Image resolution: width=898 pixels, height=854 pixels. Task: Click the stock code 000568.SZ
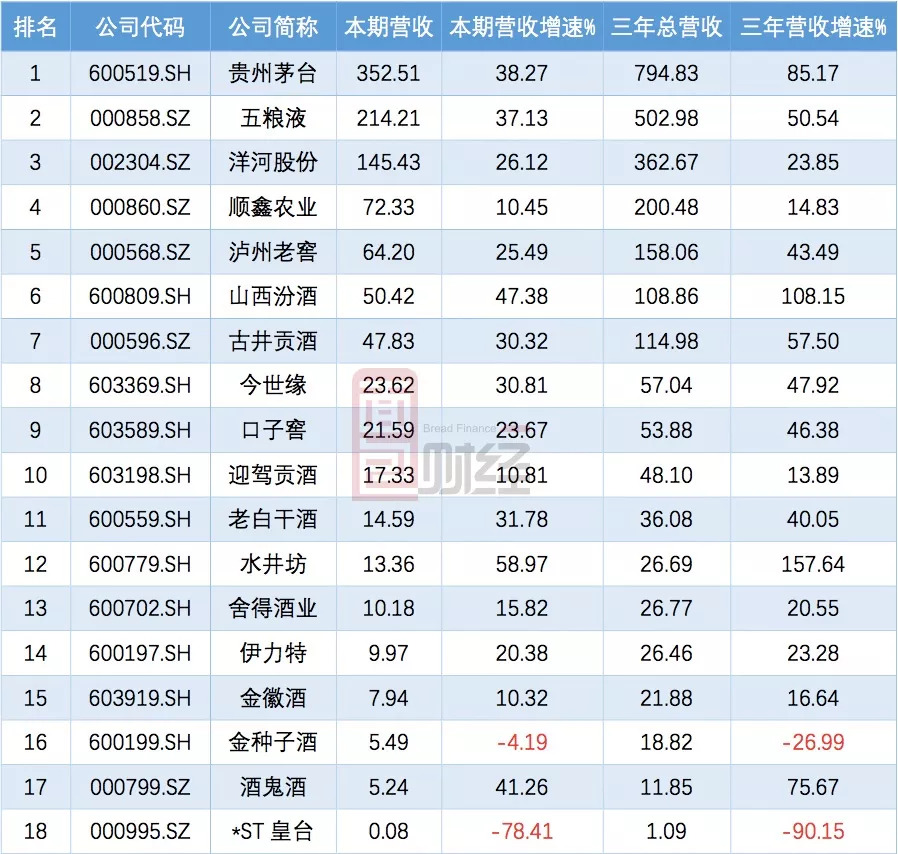tap(140, 252)
